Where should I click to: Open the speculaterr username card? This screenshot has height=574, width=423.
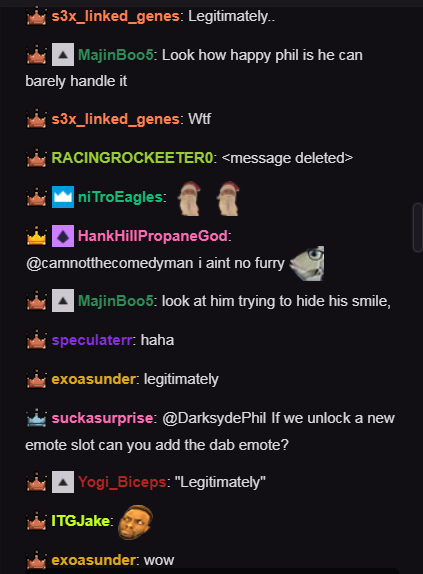tap(91, 340)
